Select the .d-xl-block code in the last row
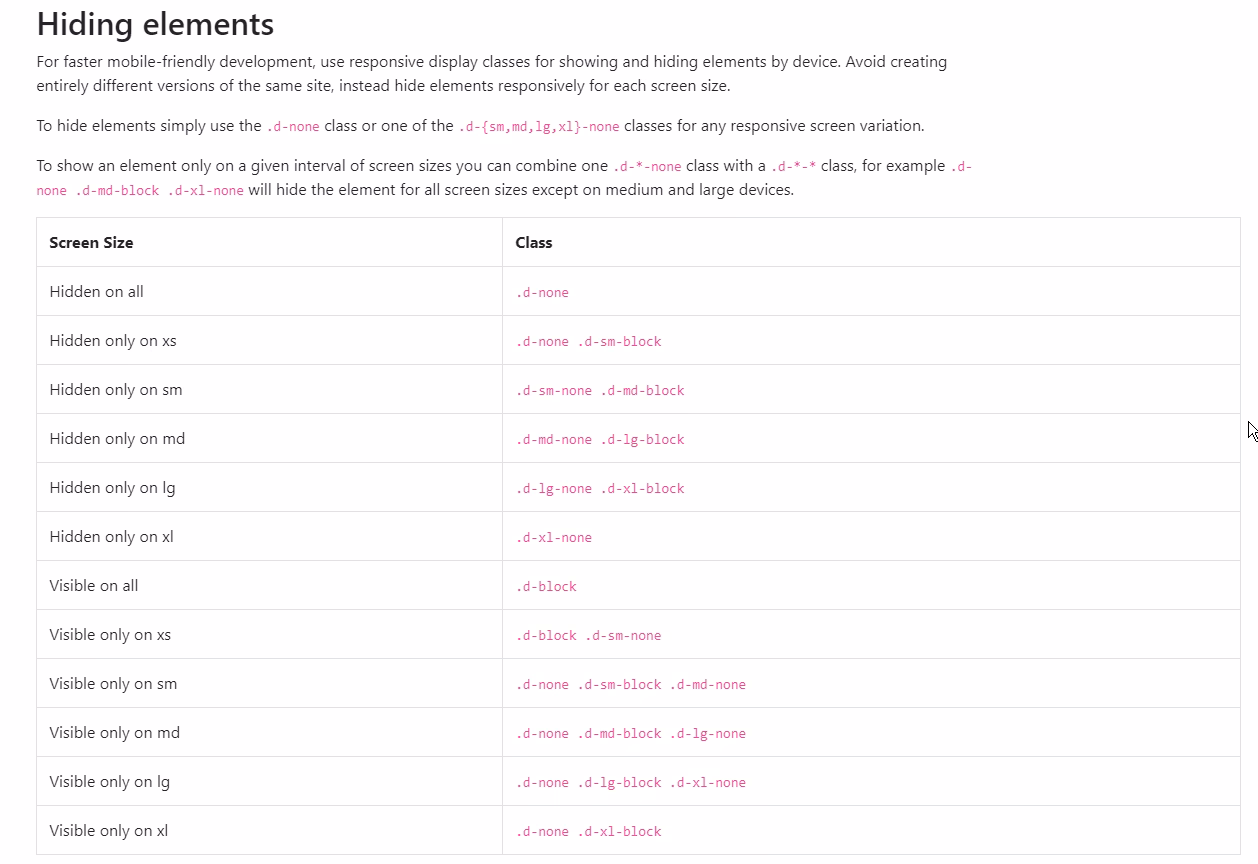 click(x=620, y=831)
